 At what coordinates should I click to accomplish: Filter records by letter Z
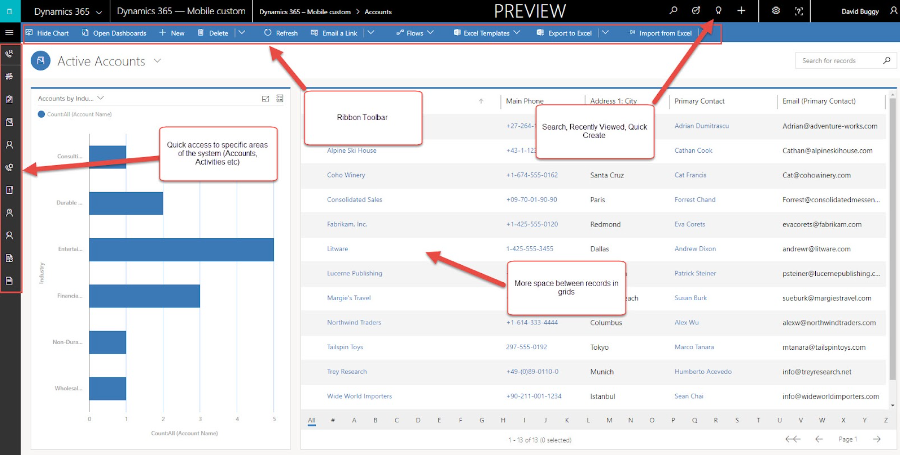(x=886, y=421)
